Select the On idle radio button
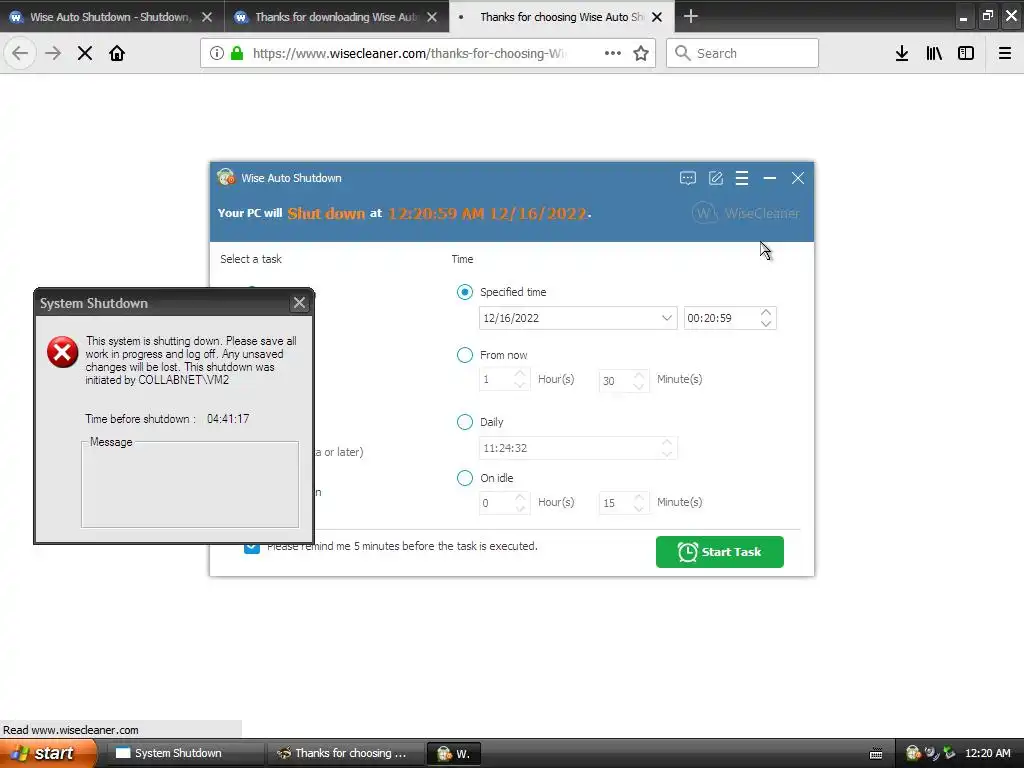This screenshot has width=1024, height=768. point(465,478)
